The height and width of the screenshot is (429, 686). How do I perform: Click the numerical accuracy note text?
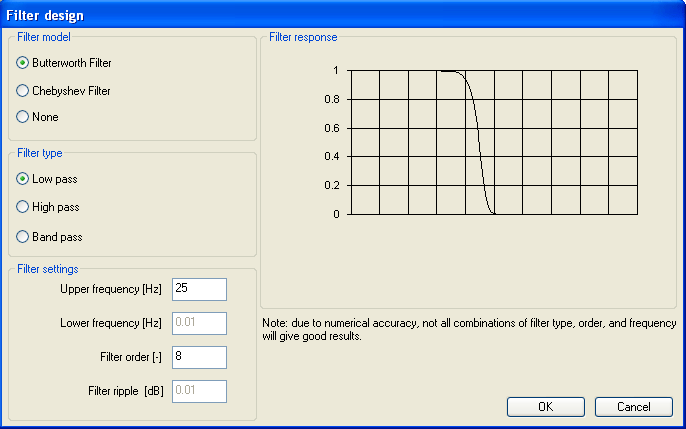[x=468, y=330]
